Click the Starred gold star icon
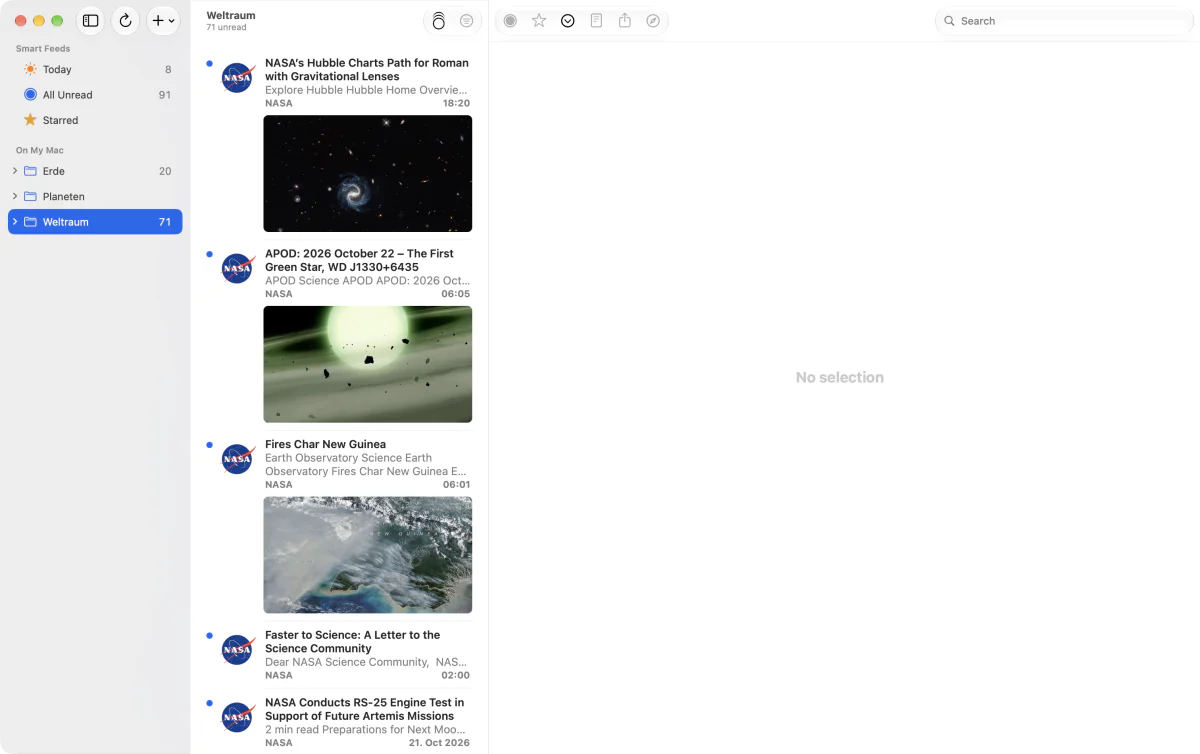 [30, 120]
